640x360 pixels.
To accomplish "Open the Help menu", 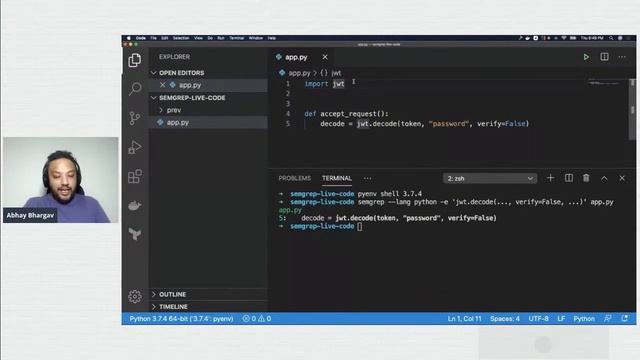I will 272,38.
